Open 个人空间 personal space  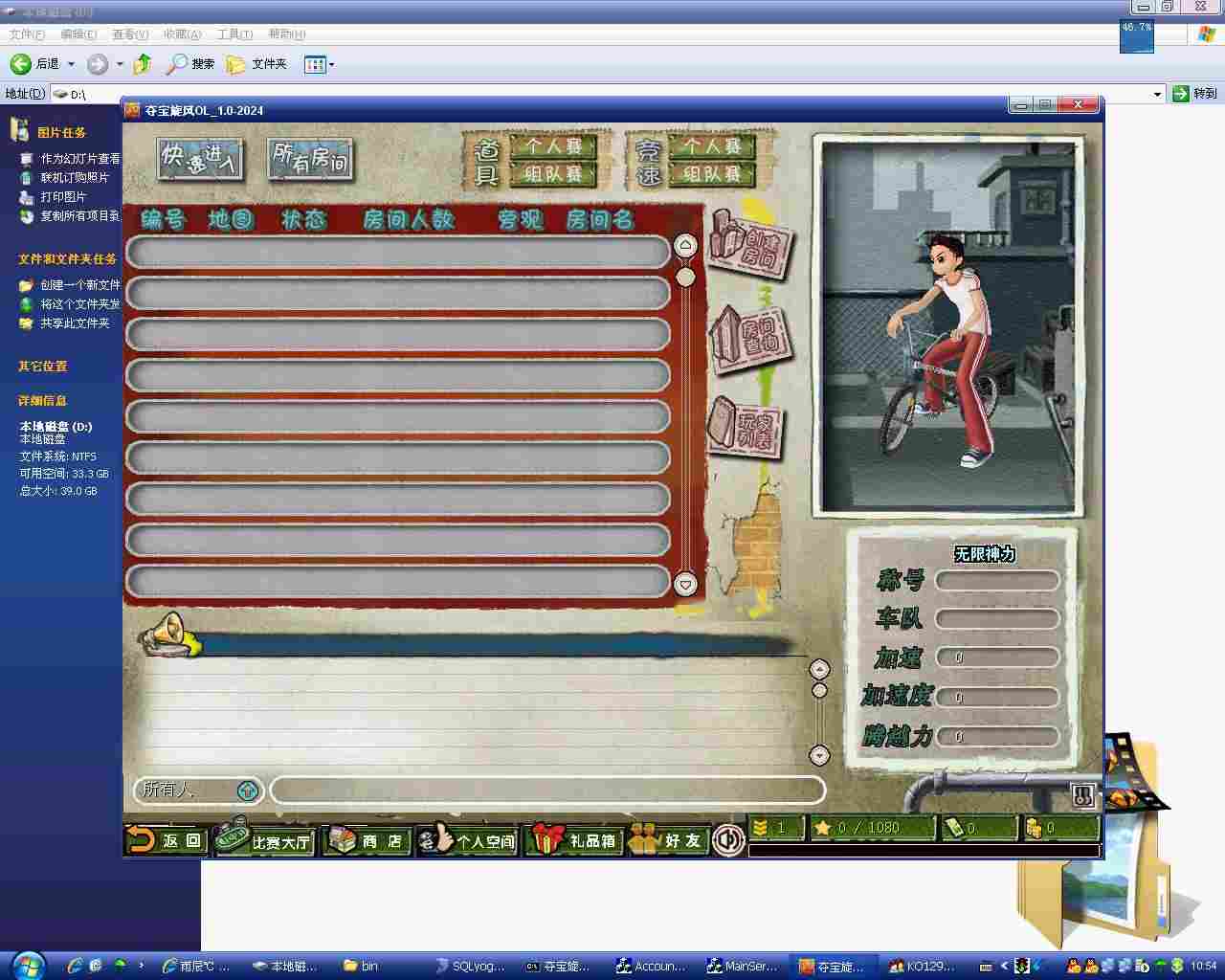(x=469, y=840)
